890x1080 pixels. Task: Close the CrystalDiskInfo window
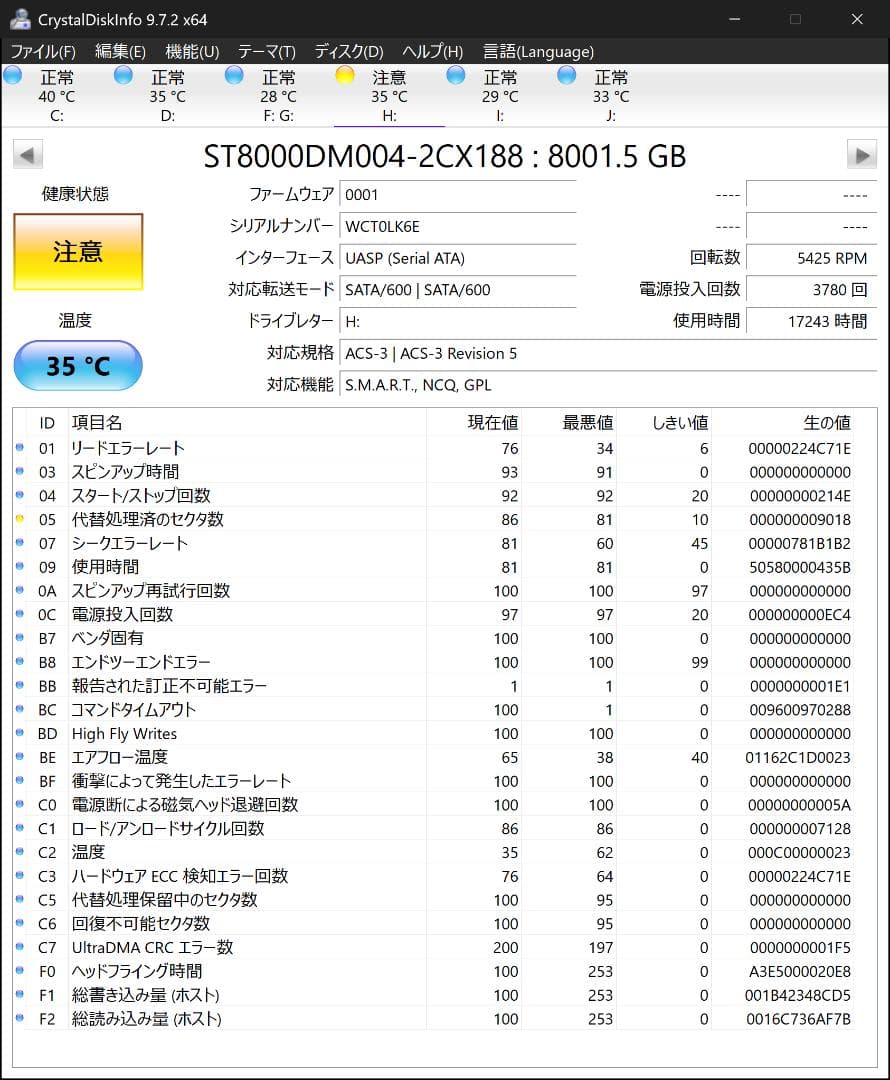tap(857, 19)
